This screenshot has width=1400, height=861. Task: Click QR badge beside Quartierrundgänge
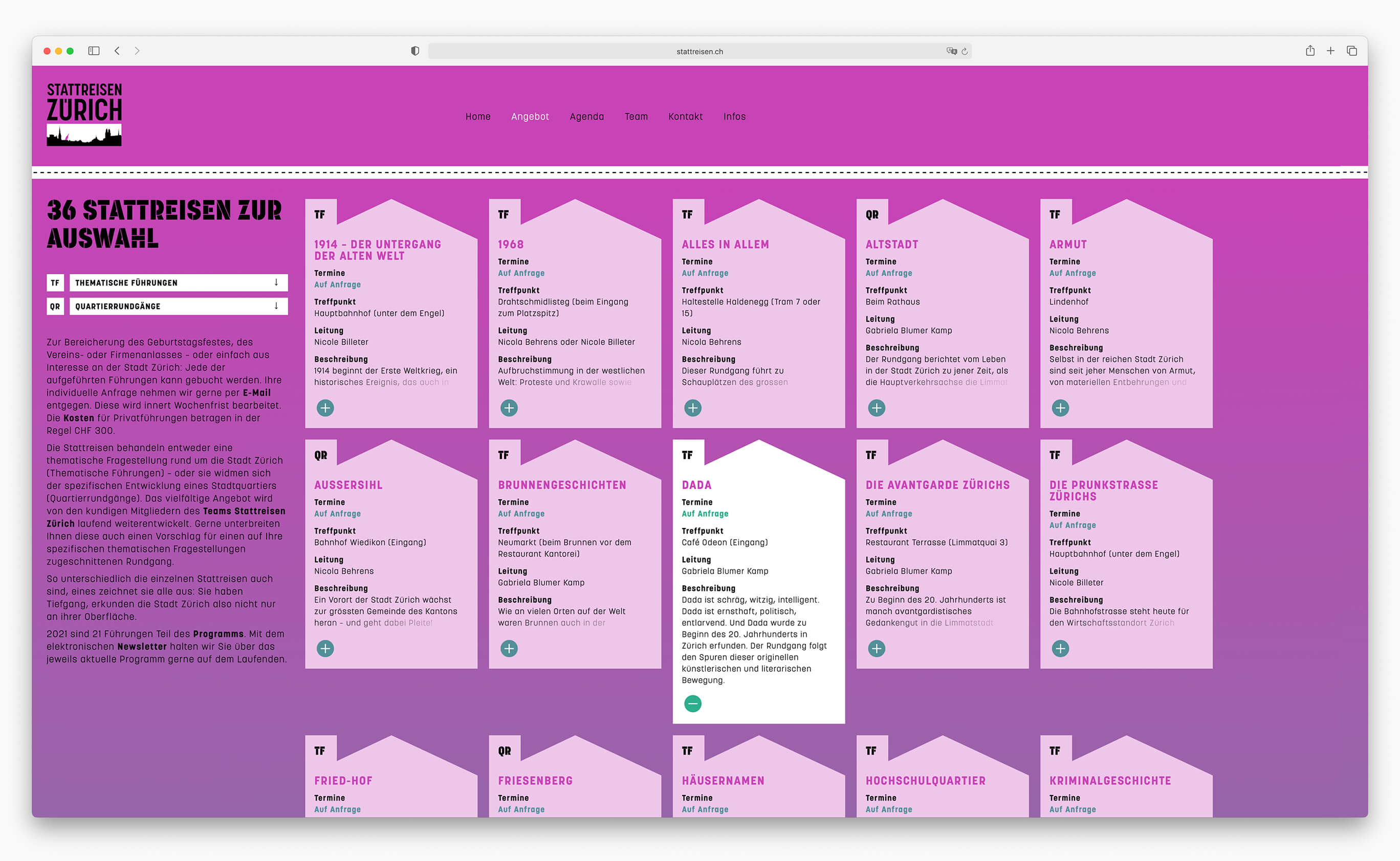tap(55, 306)
